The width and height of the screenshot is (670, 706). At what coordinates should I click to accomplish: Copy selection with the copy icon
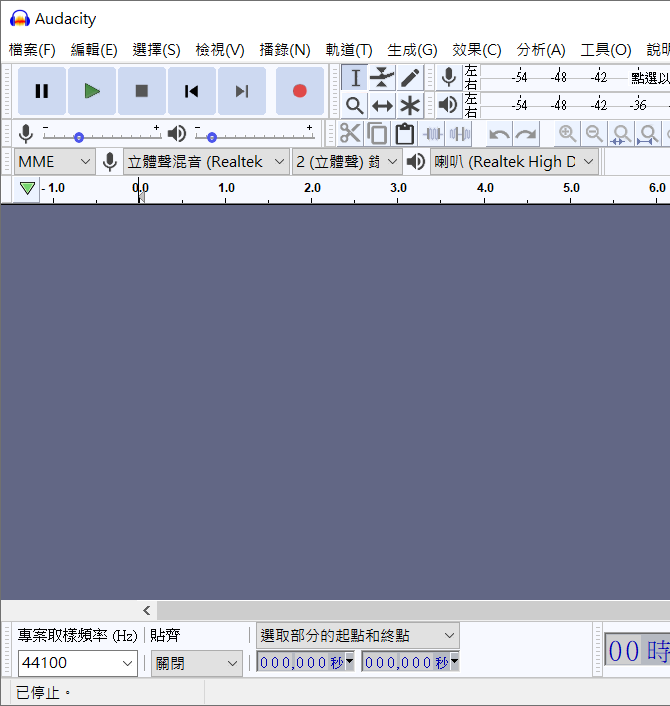click(x=377, y=134)
